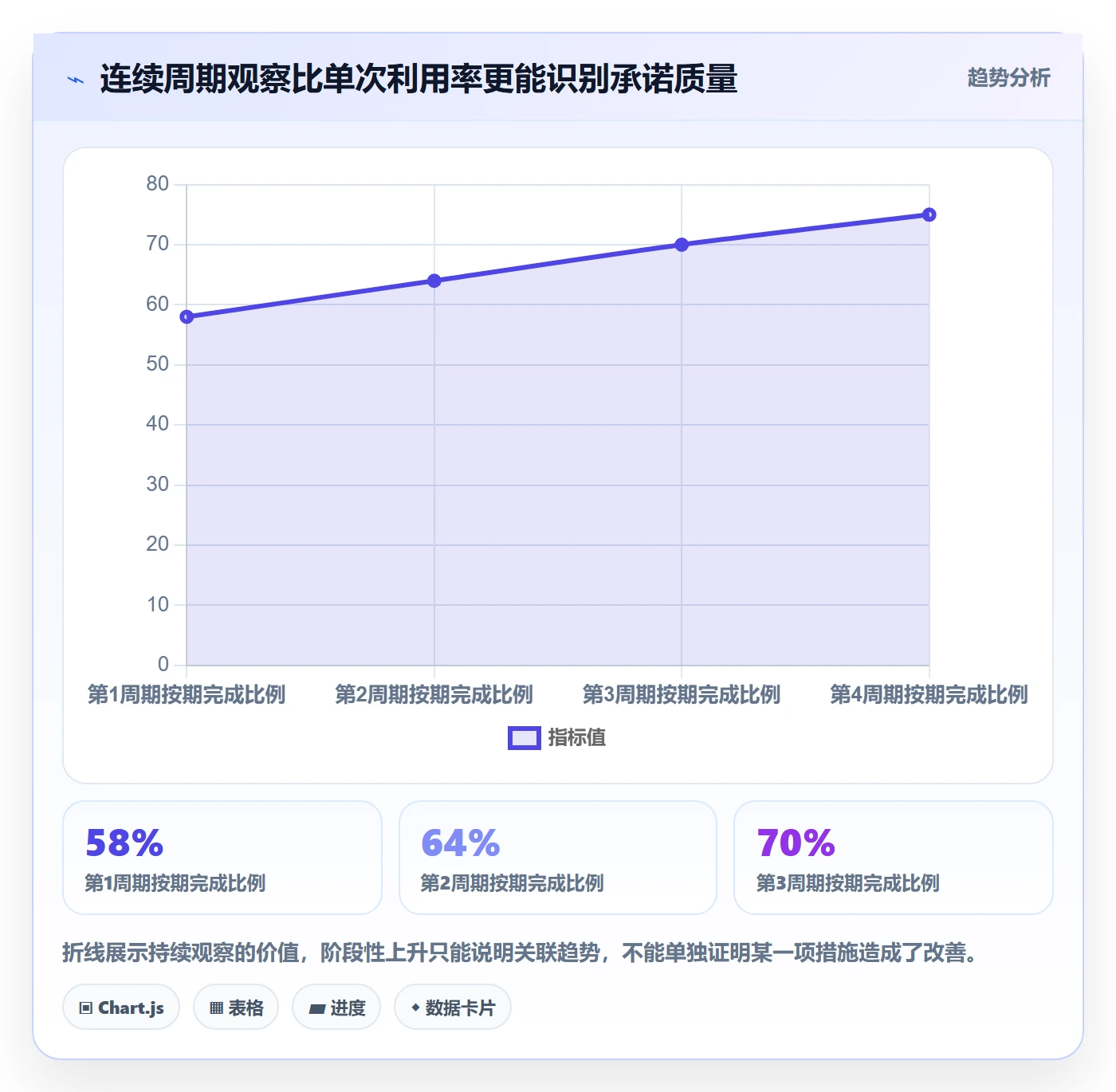
Task: Click the first-cycle data point at 58
Action: pos(187,317)
